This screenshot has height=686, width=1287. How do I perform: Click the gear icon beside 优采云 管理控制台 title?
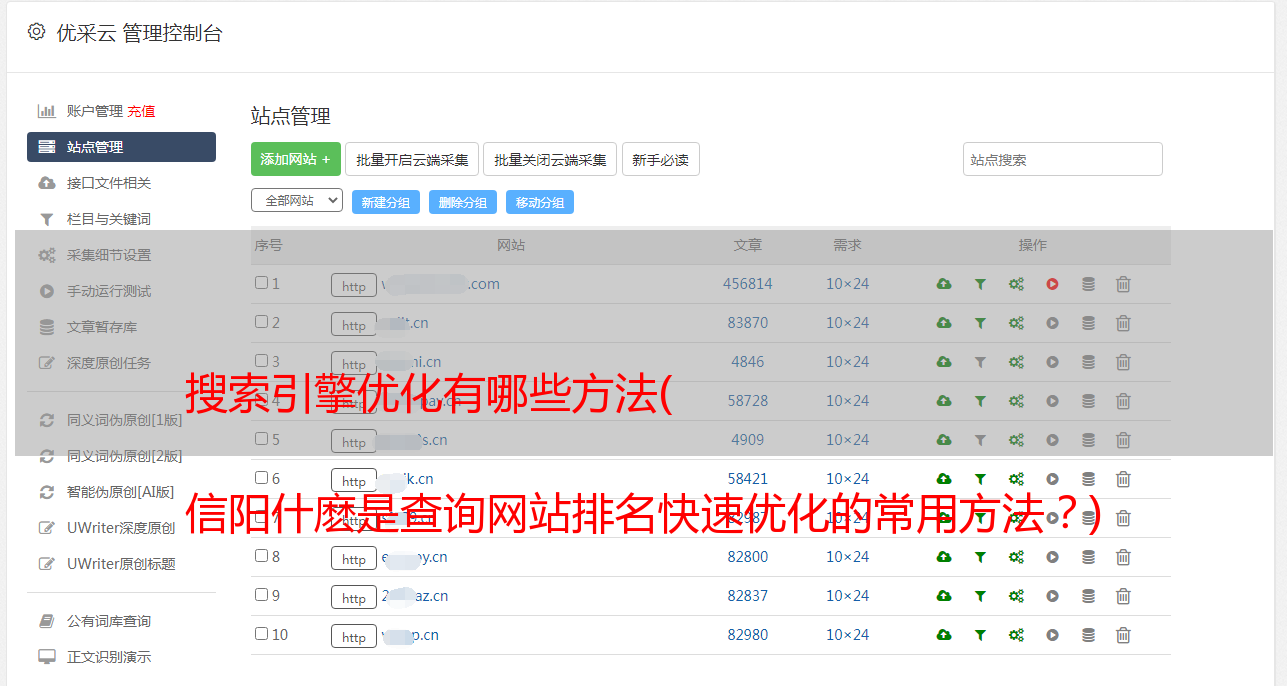36,32
